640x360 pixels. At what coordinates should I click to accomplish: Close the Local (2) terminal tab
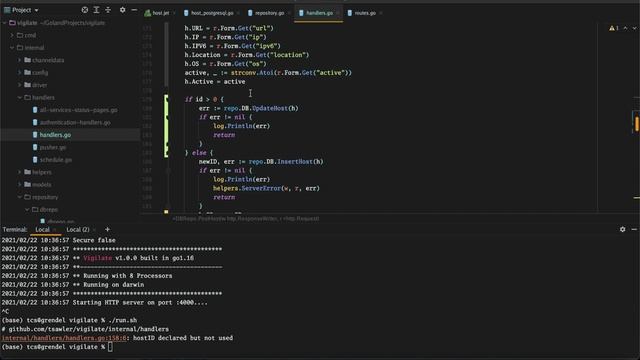[x=94, y=230]
